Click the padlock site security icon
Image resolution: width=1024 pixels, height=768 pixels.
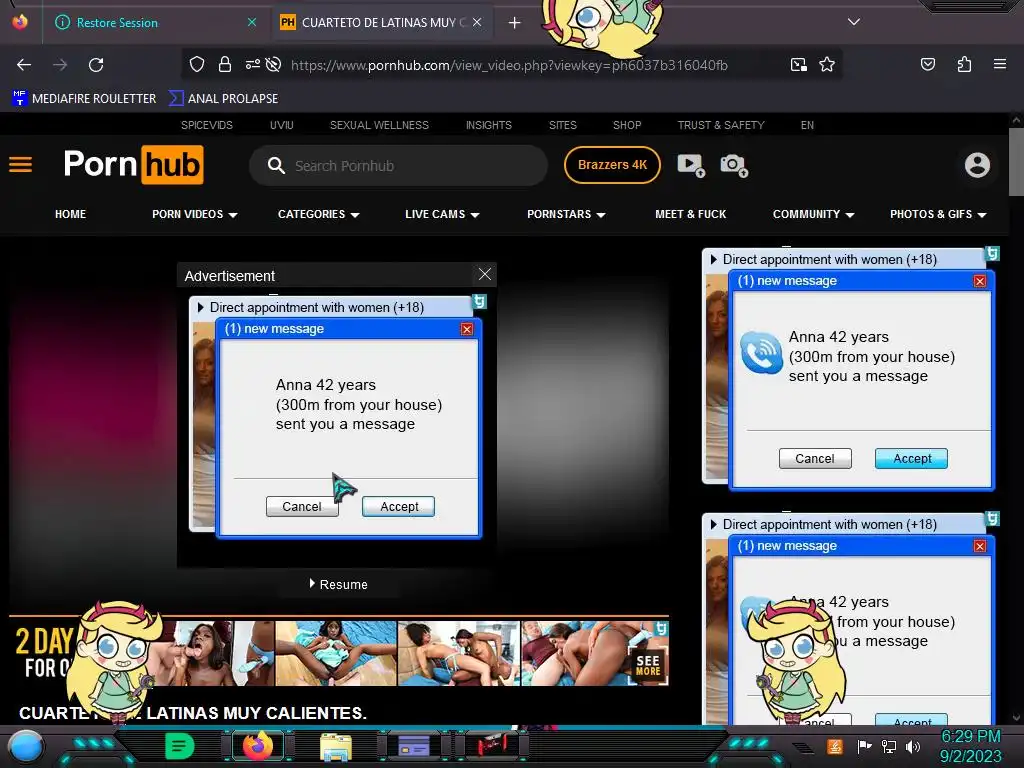(x=225, y=64)
